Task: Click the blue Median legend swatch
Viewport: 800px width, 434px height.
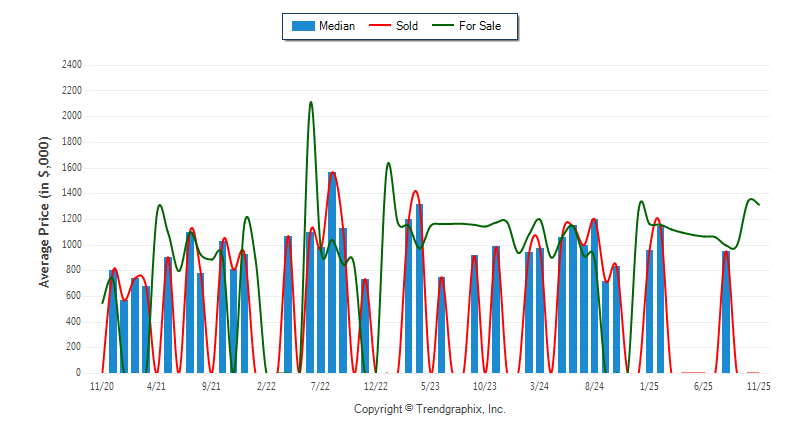Action: [x=301, y=26]
